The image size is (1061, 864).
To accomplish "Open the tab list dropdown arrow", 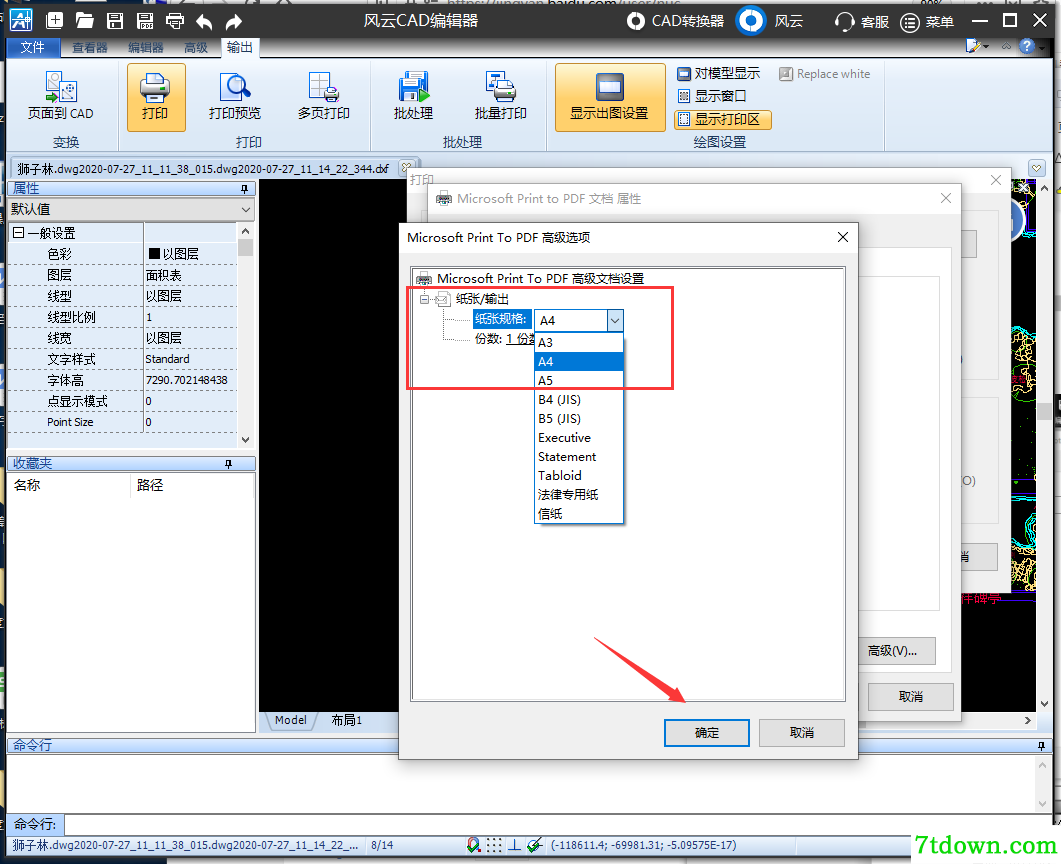I will point(1035,167).
